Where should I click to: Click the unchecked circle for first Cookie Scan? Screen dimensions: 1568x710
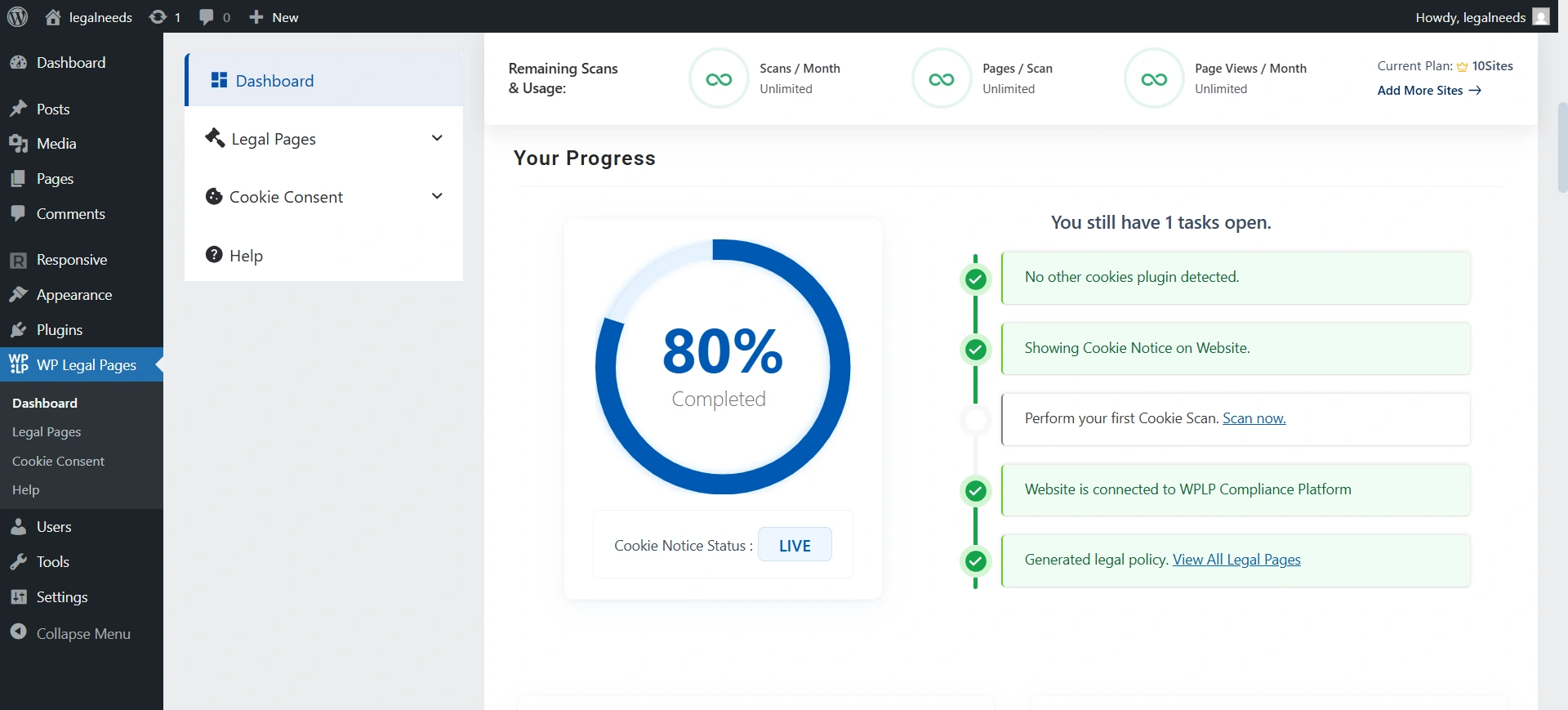point(975,420)
